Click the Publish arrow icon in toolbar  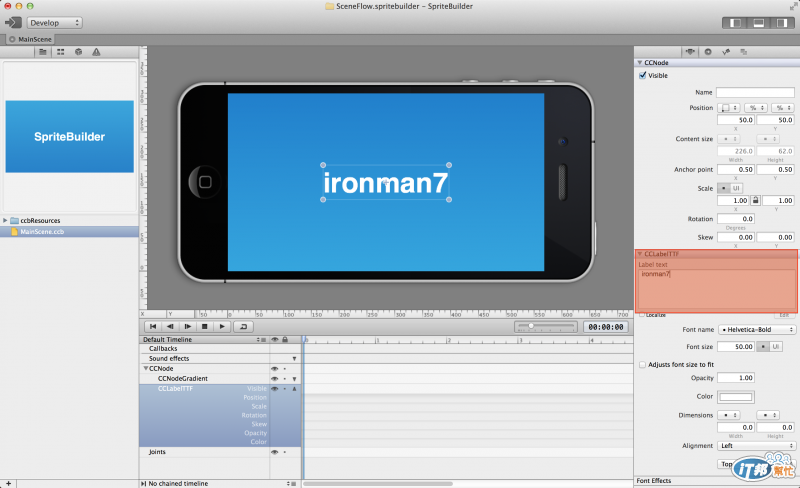pos(13,22)
